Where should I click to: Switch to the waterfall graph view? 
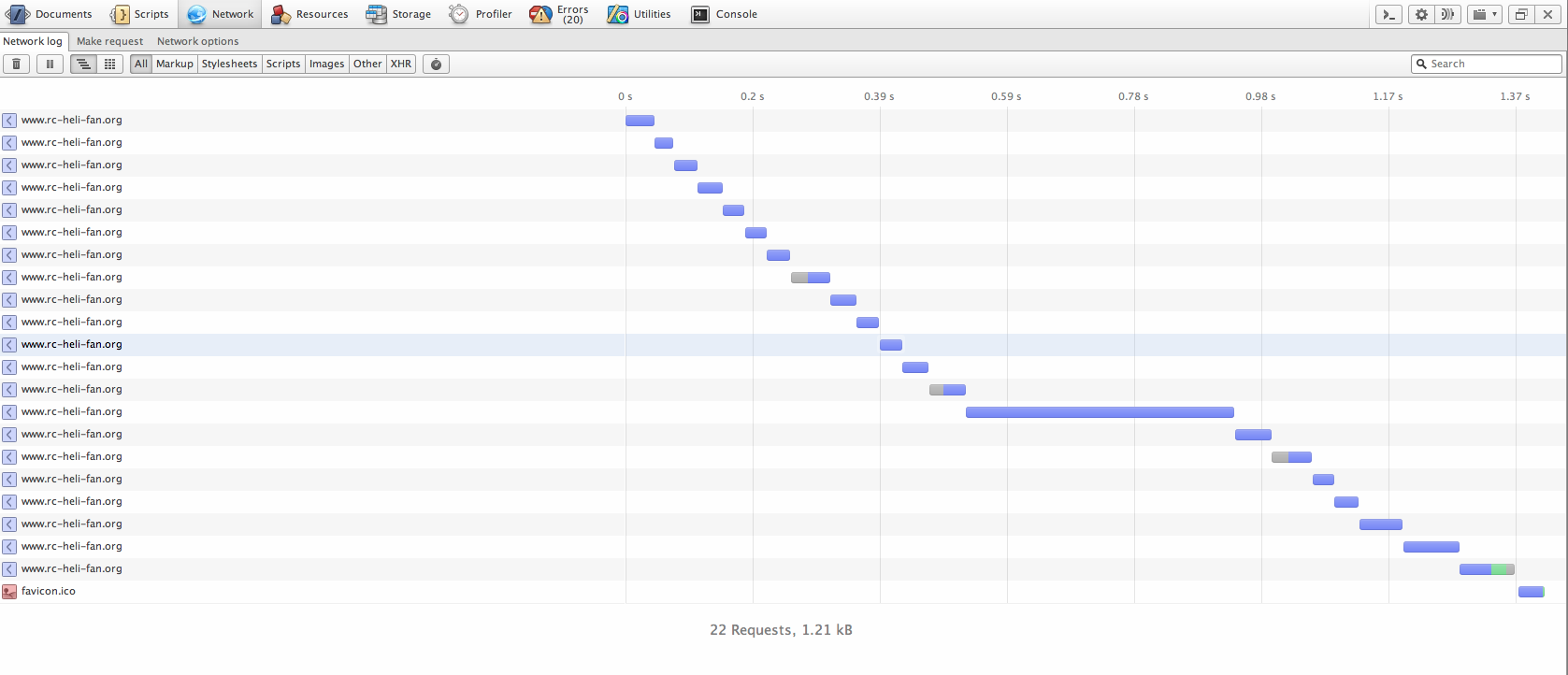point(83,64)
